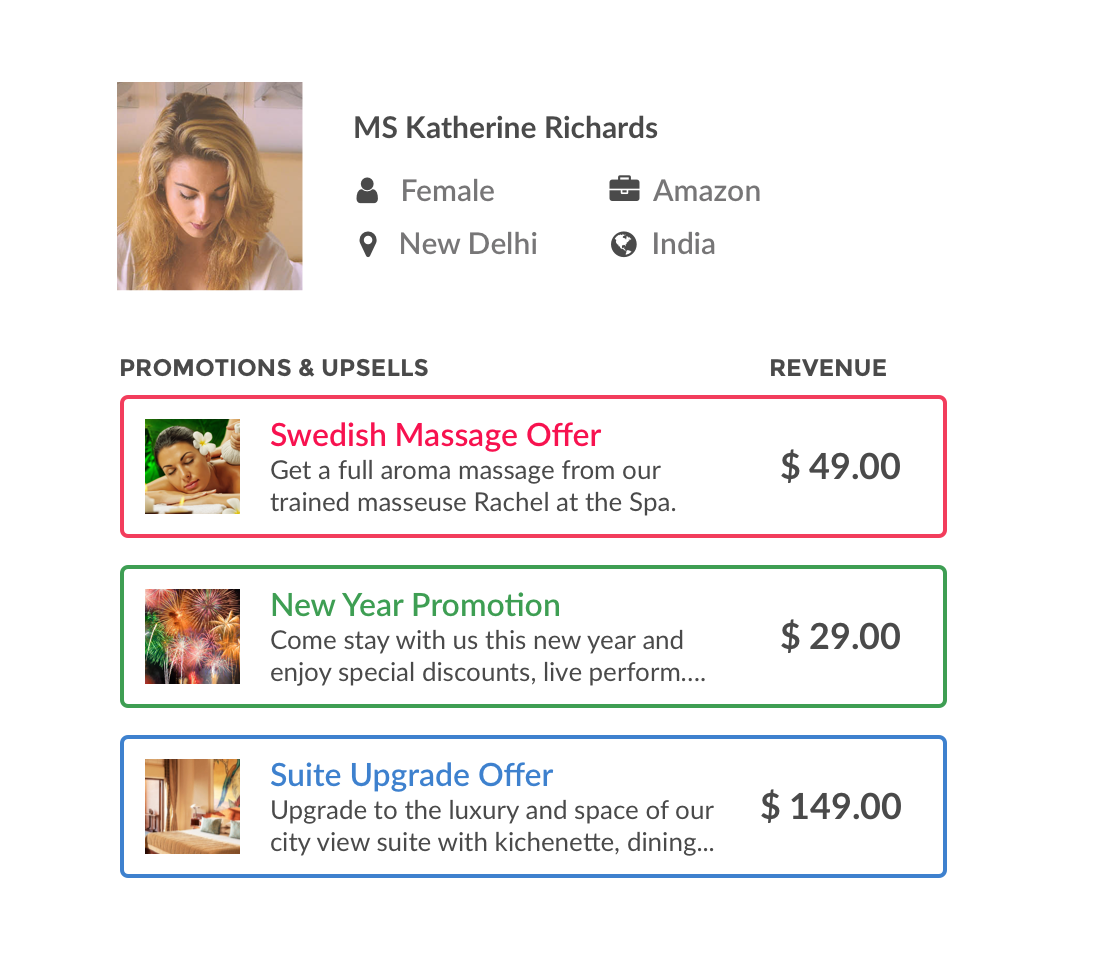This screenshot has height=966, width=1097.
Task: Click the $ 149.00 revenue amount
Action: pyautogui.click(x=831, y=807)
